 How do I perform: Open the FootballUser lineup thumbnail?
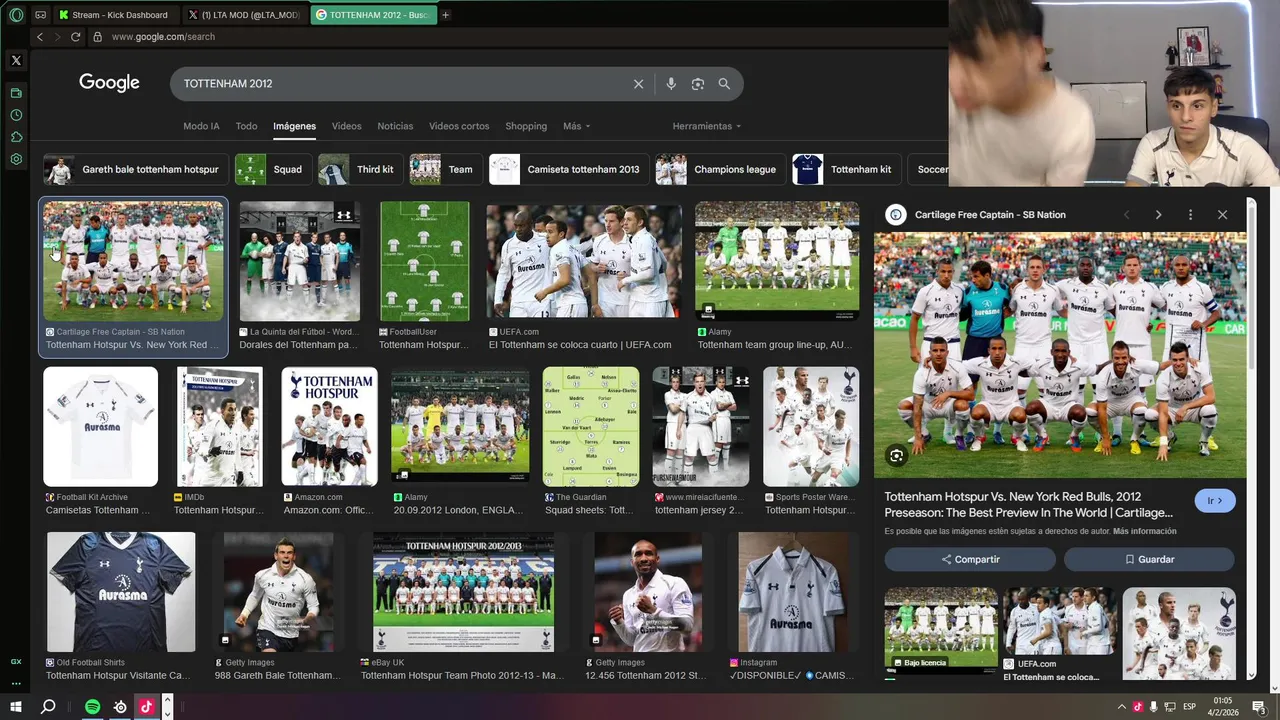(x=425, y=261)
